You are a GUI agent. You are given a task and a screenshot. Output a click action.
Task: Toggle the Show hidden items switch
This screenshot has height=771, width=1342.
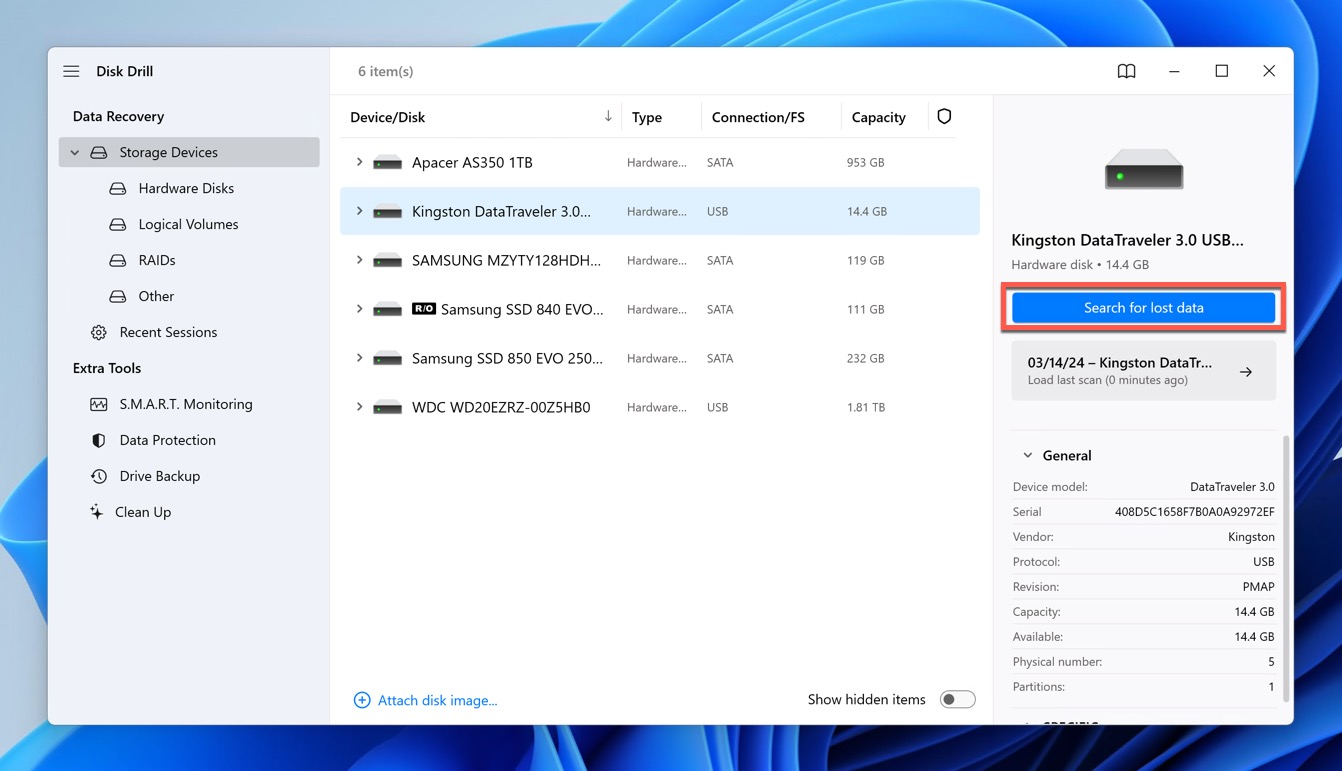pos(957,700)
